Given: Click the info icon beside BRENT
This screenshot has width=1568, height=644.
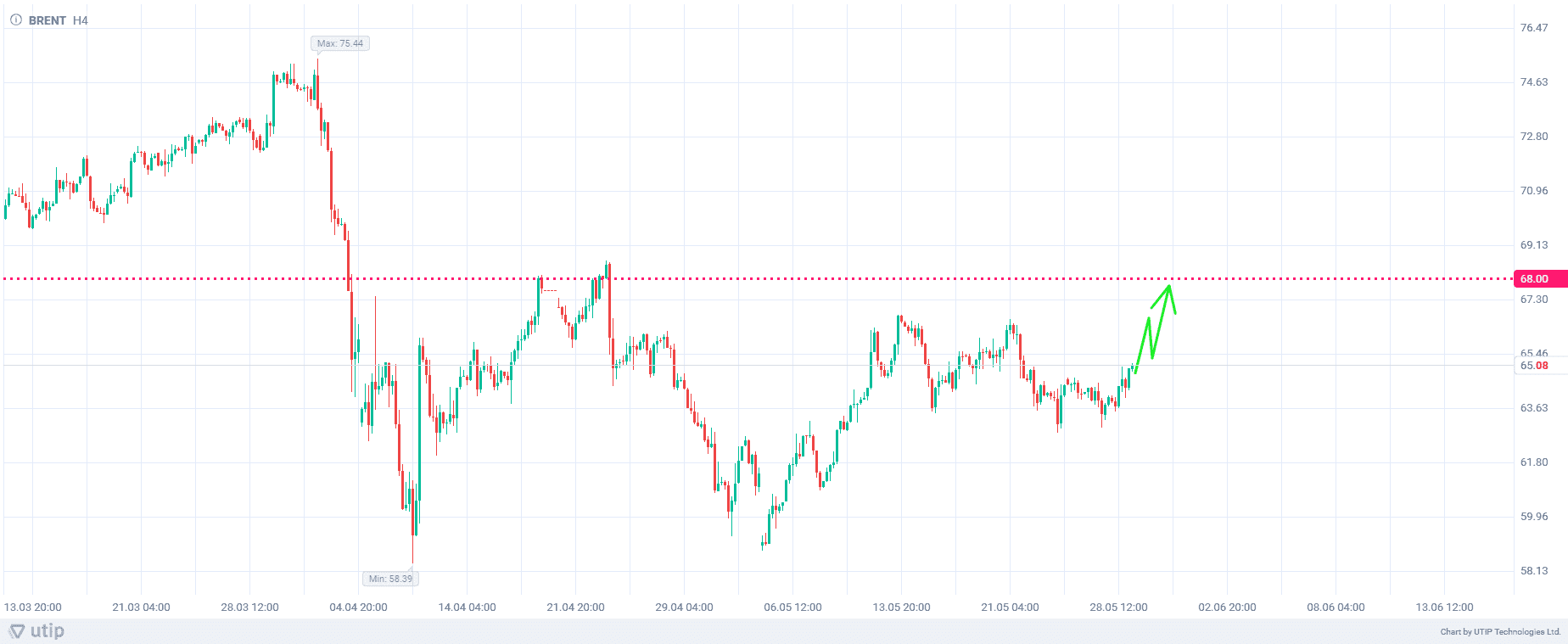Looking at the screenshot, I should point(15,20).
